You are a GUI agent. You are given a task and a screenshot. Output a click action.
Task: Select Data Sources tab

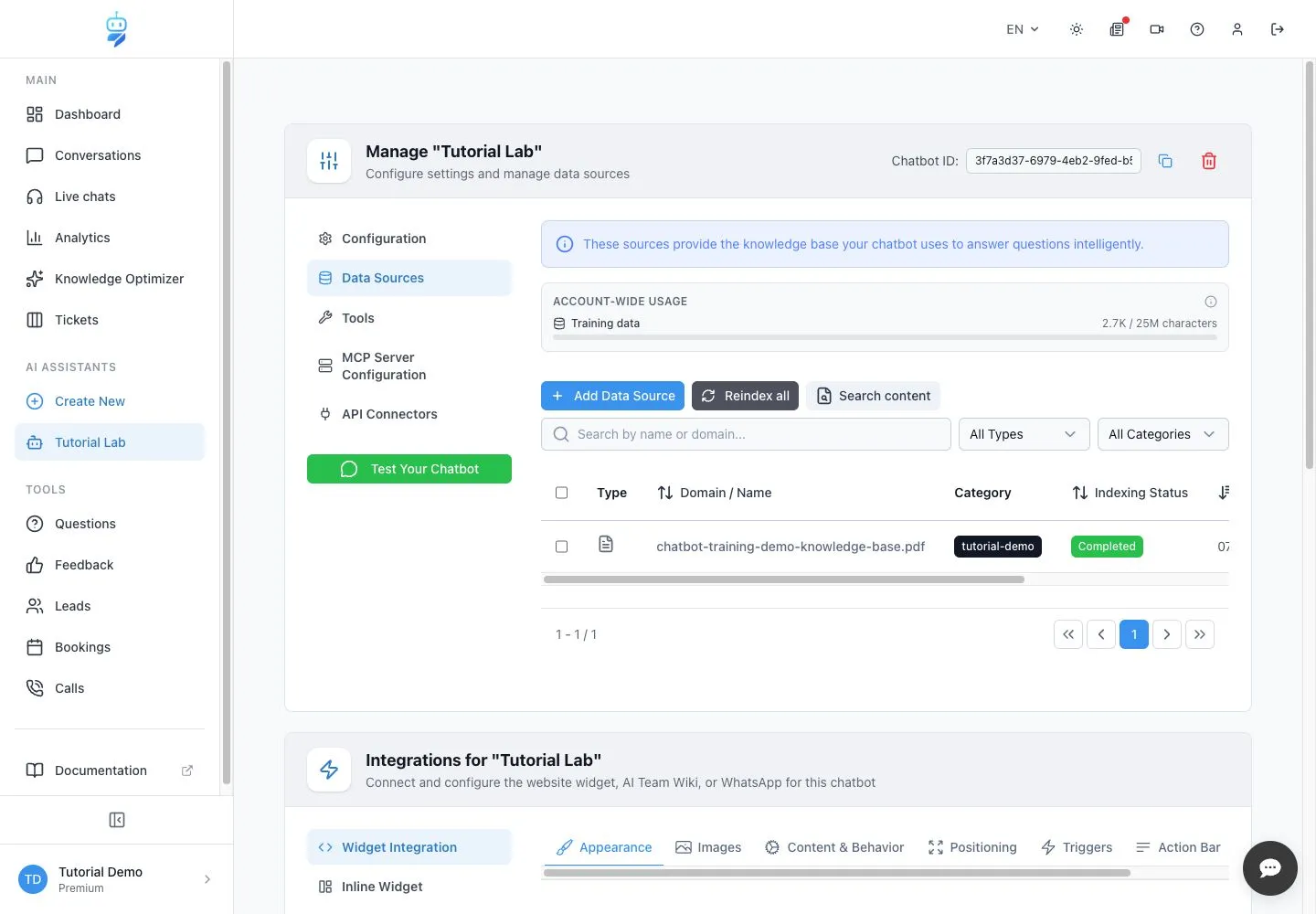pos(409,278)
